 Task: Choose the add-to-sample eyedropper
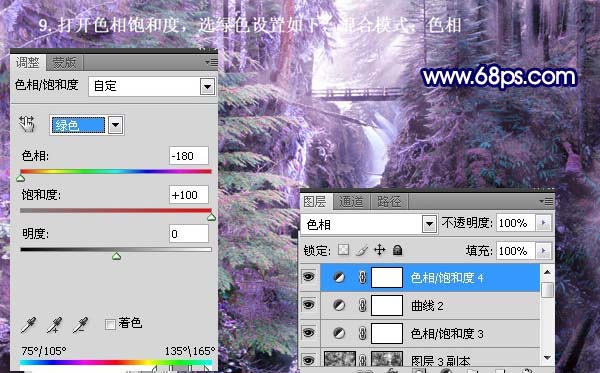(55, 325)
